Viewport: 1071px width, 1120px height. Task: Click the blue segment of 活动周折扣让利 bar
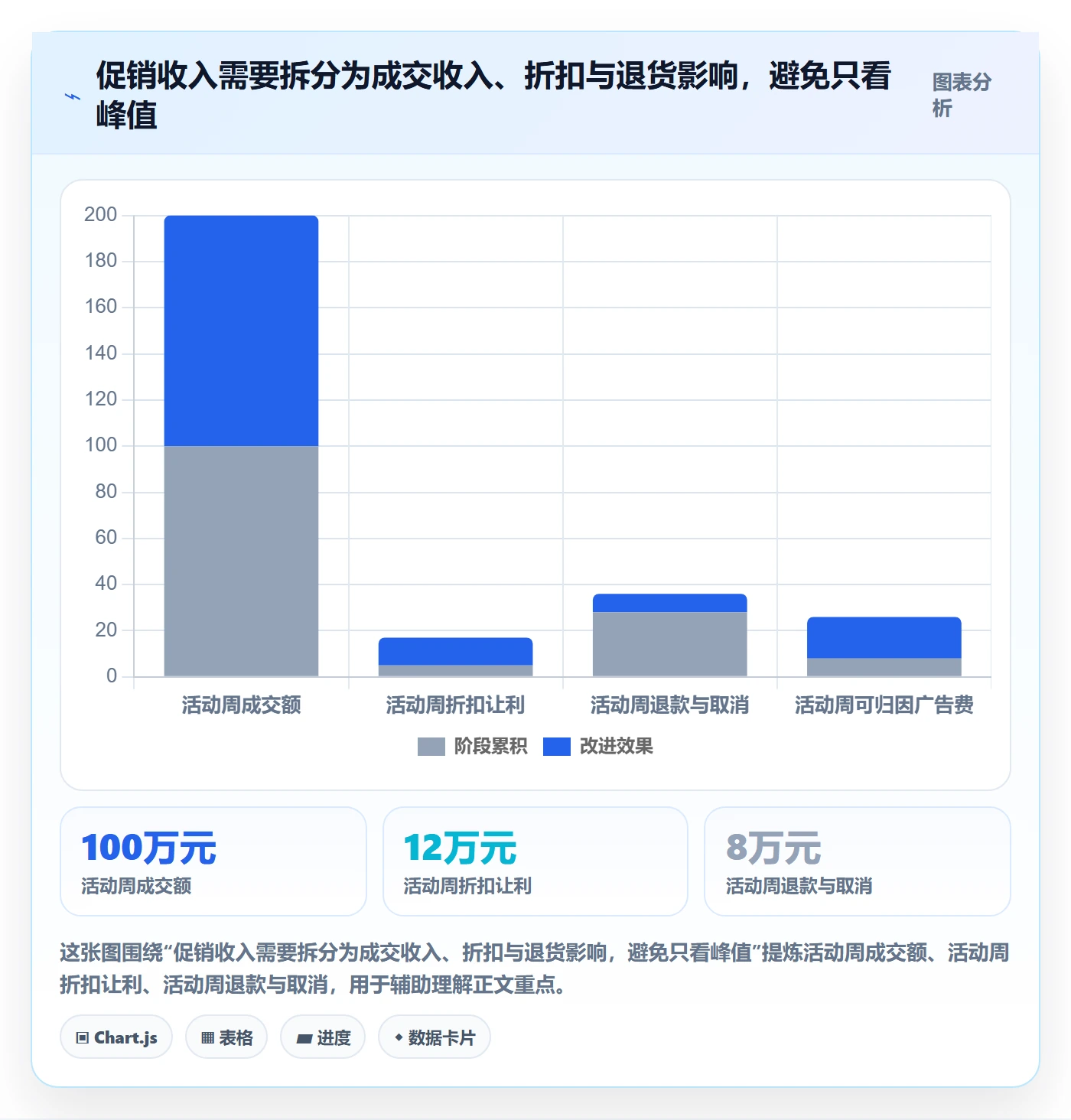coord(455,651)
